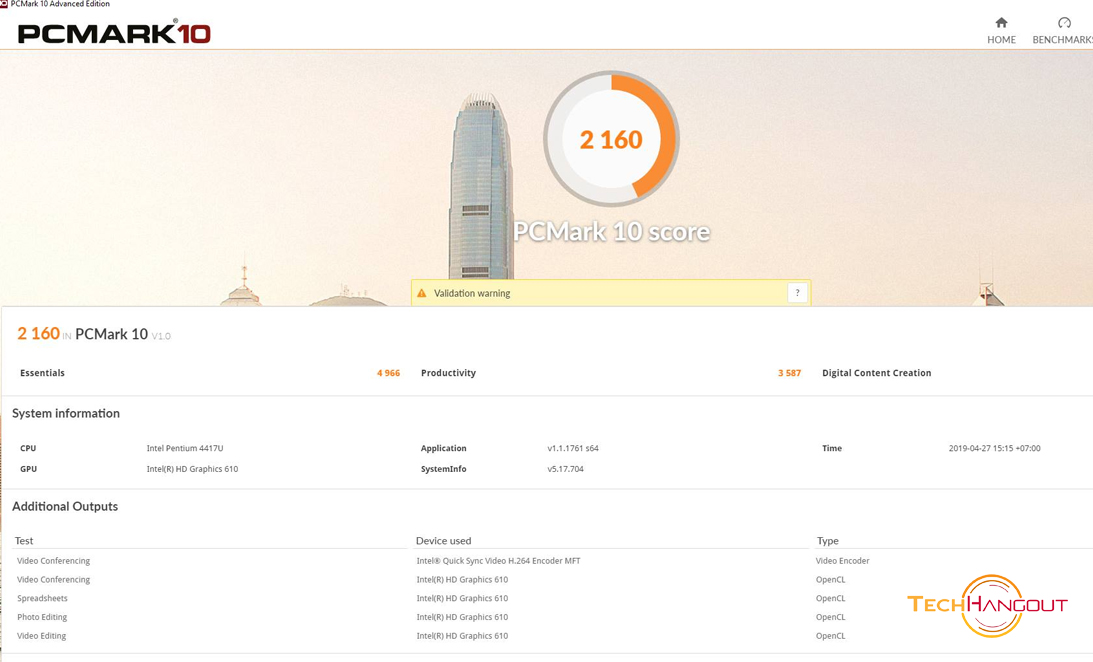
Task: Click the Productivity value 3 587
Action: tap(789, 373)
